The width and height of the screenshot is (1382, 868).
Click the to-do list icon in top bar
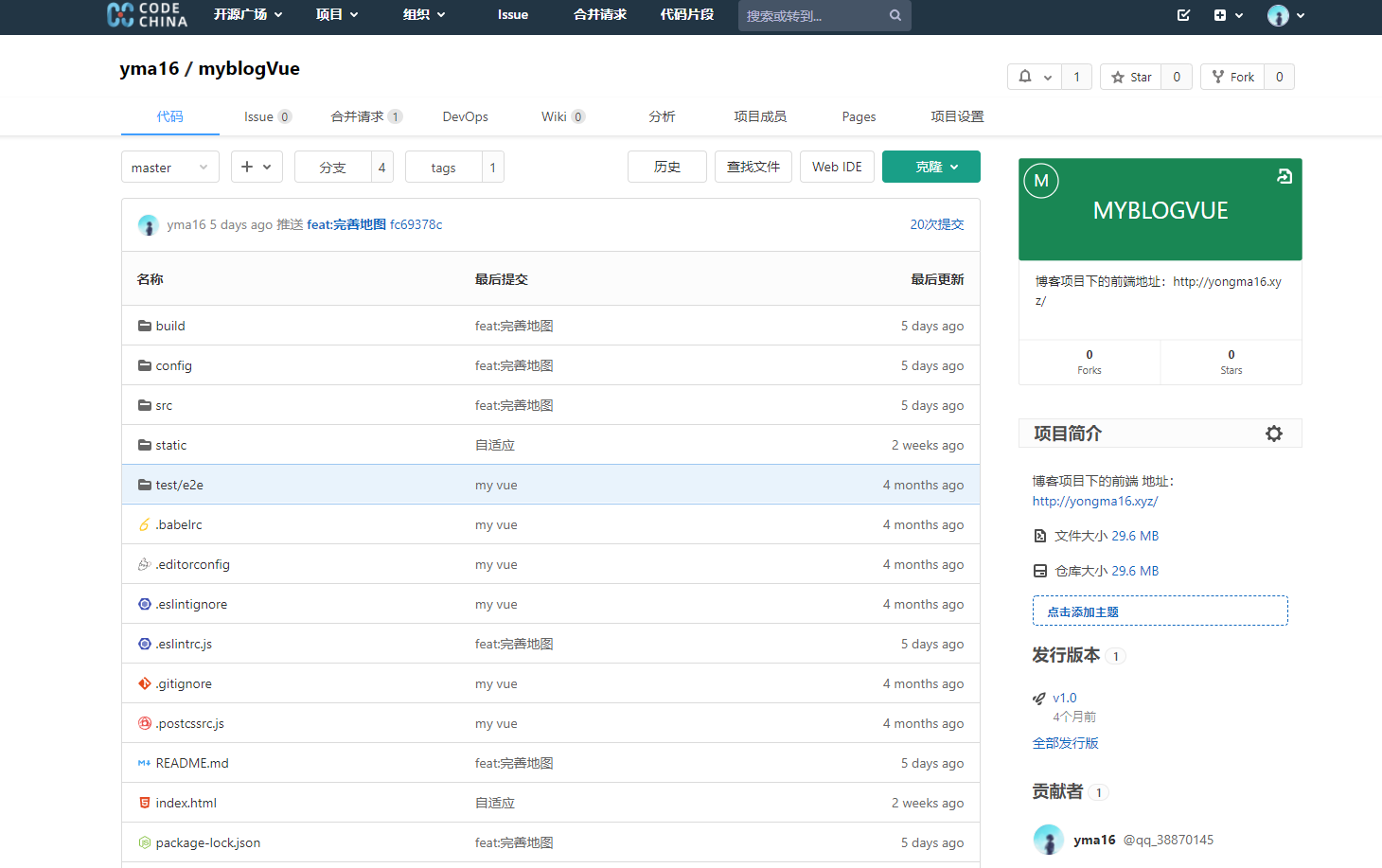(1182, 15)
